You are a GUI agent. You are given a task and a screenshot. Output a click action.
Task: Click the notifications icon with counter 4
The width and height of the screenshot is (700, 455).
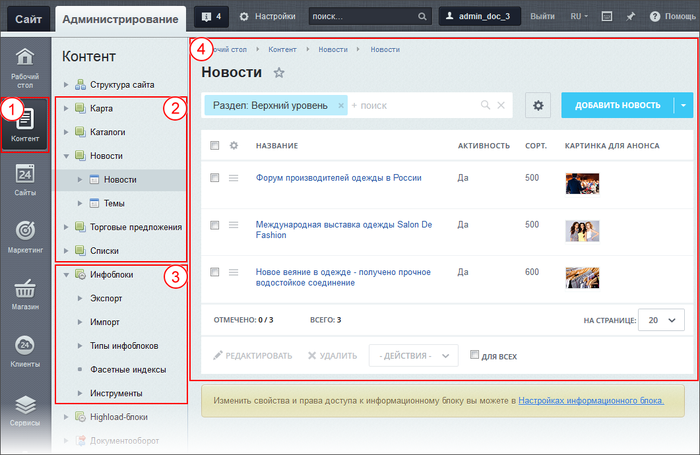click(211, 17)
